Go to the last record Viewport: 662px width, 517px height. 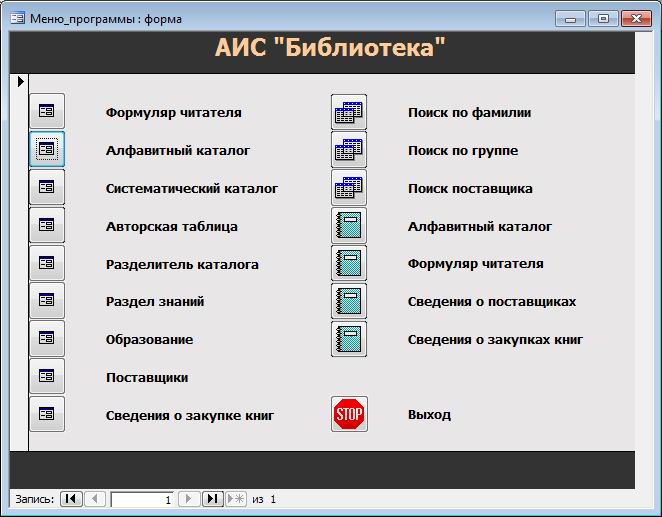(x=212, y=499)
